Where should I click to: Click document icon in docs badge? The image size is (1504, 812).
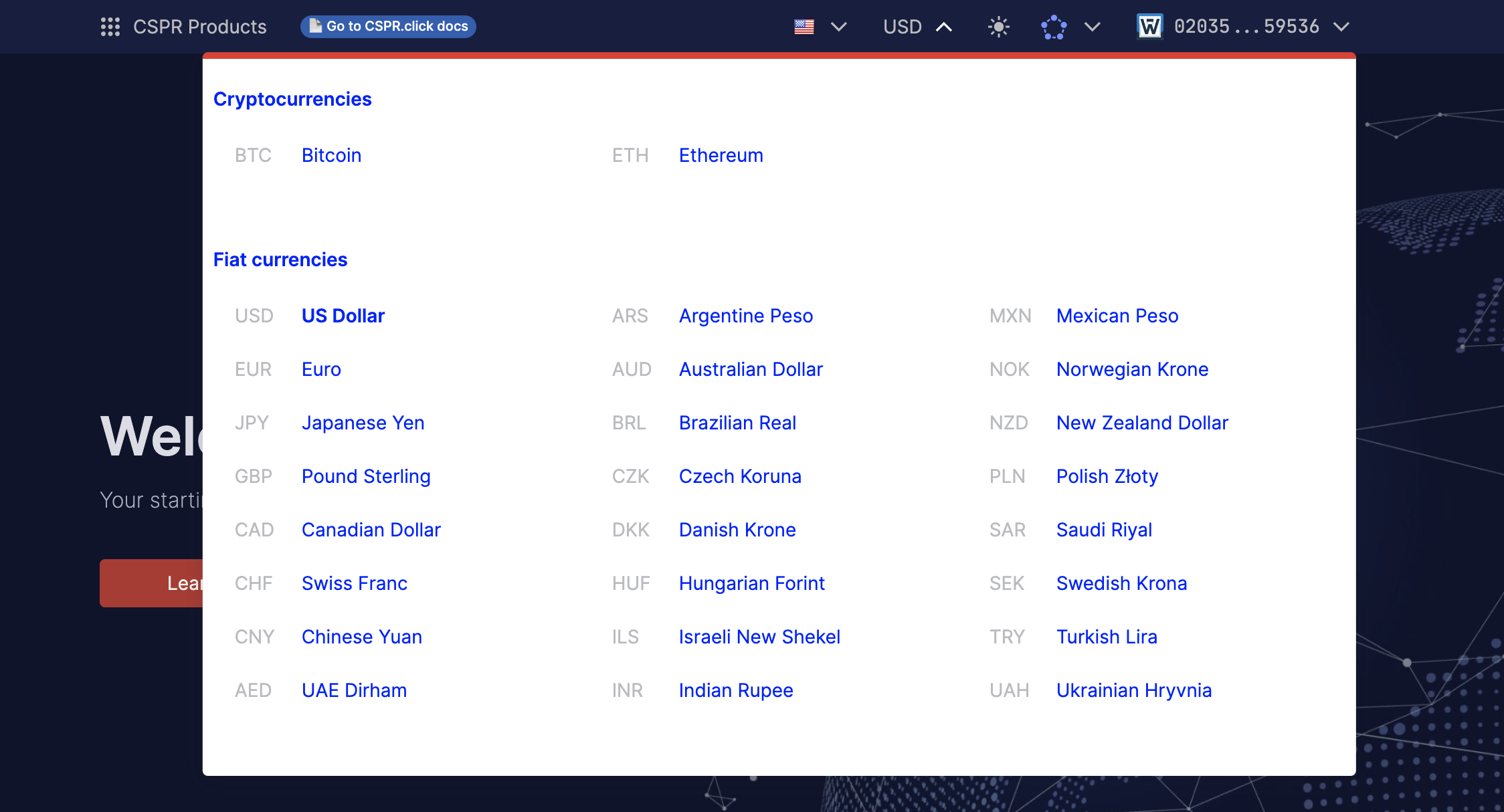(x=315, y=26)
